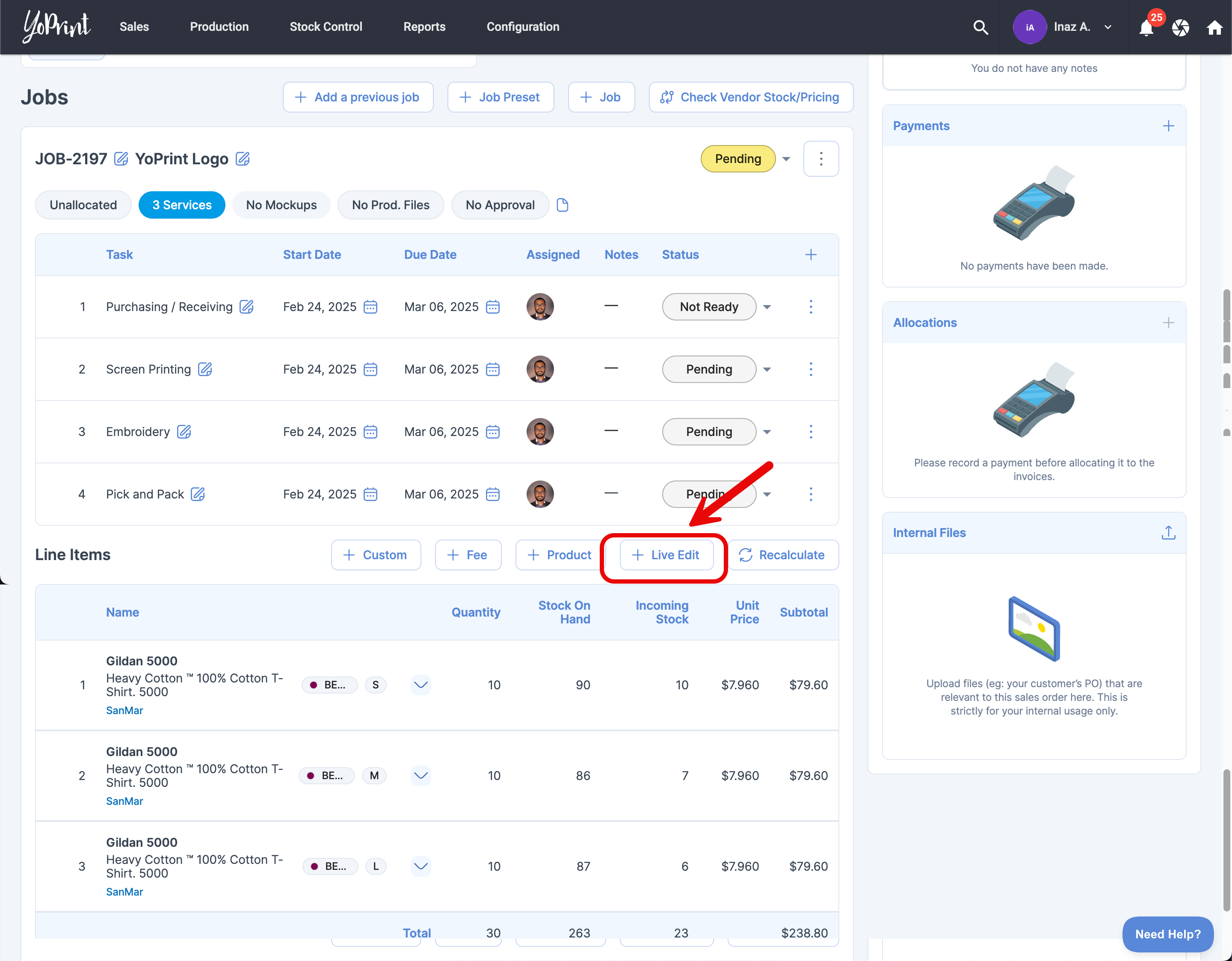Click Not Ready status pill
Image resolution: width=1232 pixels, height=961 pixels.
[709, 306]
